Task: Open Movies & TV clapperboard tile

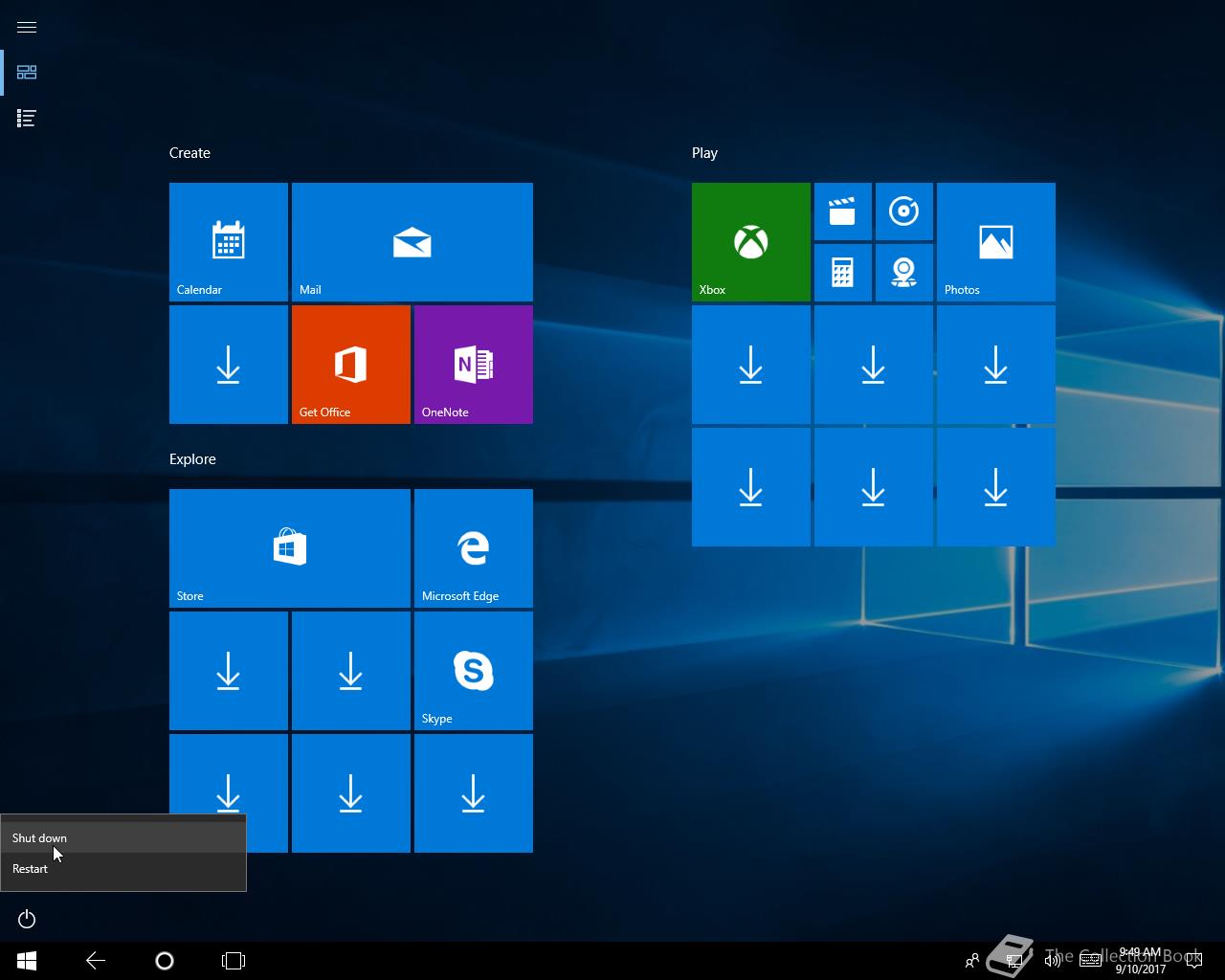Action: coord(843,212)
